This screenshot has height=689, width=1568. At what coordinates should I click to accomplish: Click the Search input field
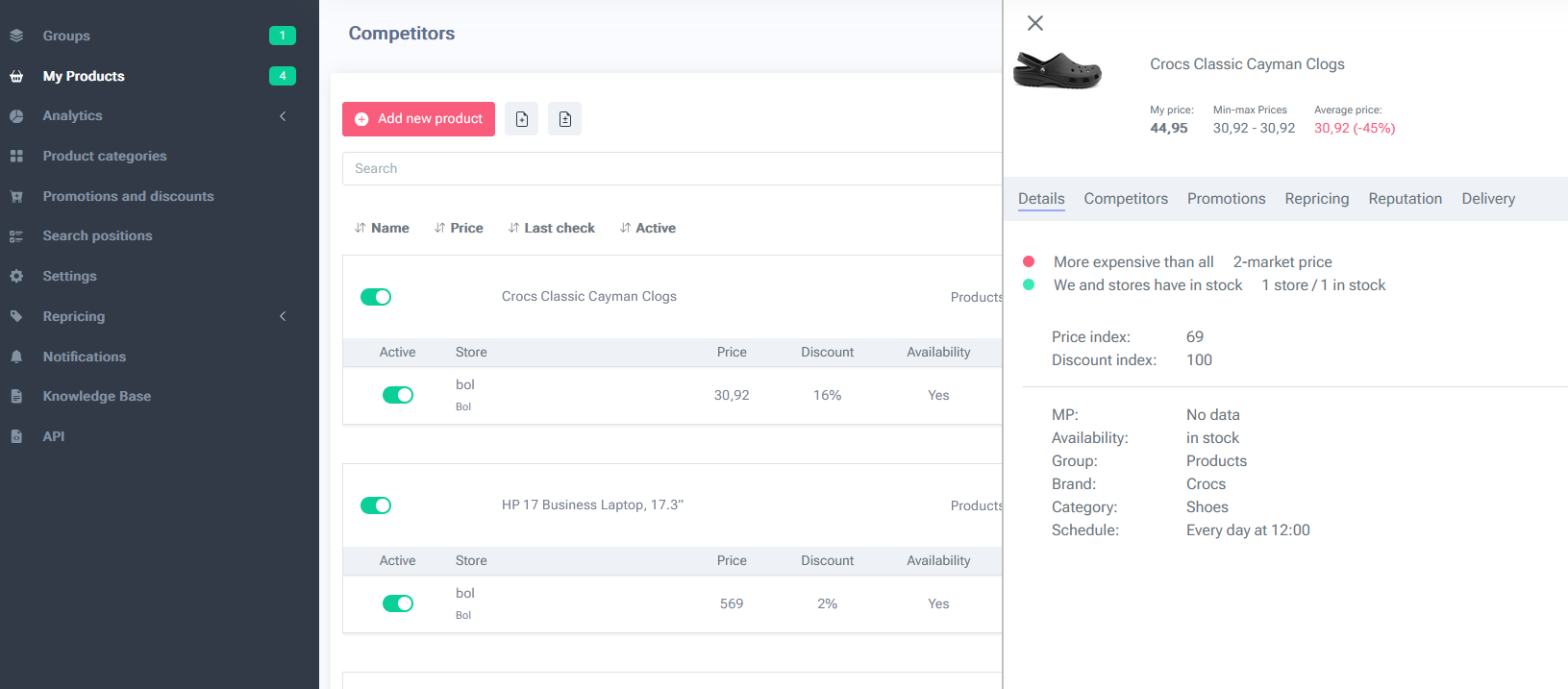671,168
